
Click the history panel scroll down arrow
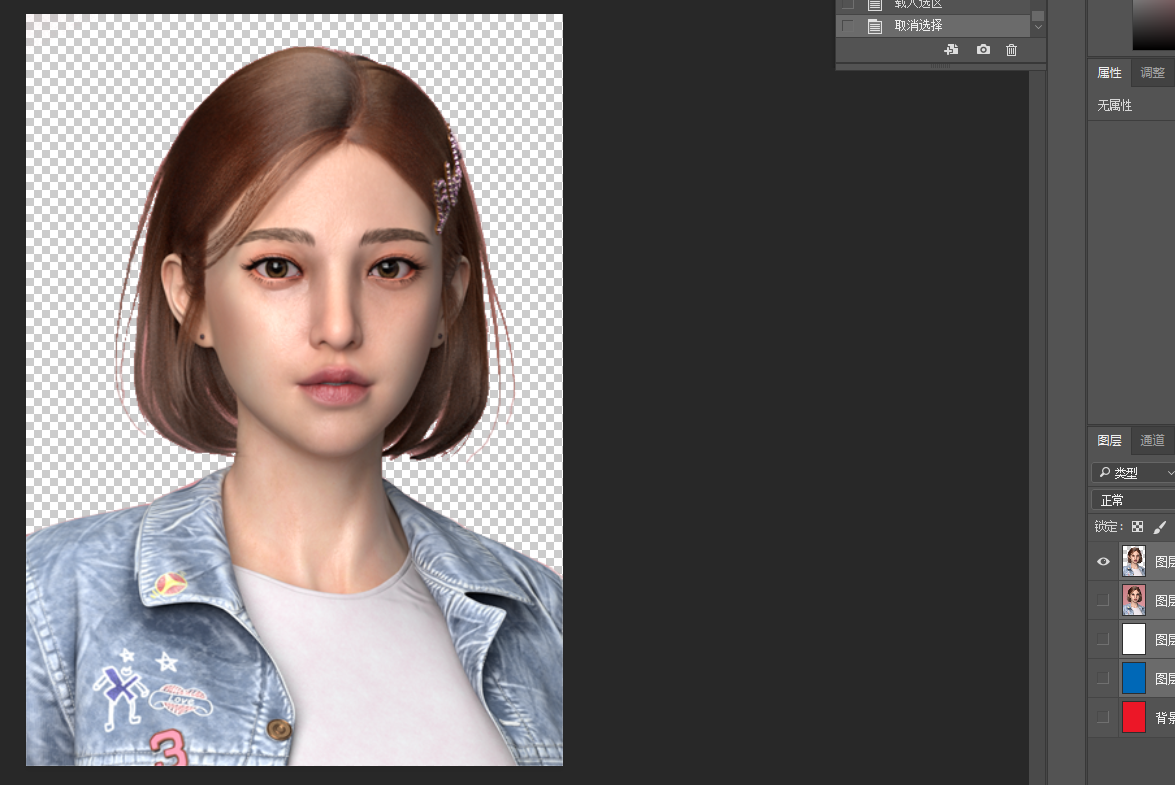(x=1038, y=27)
